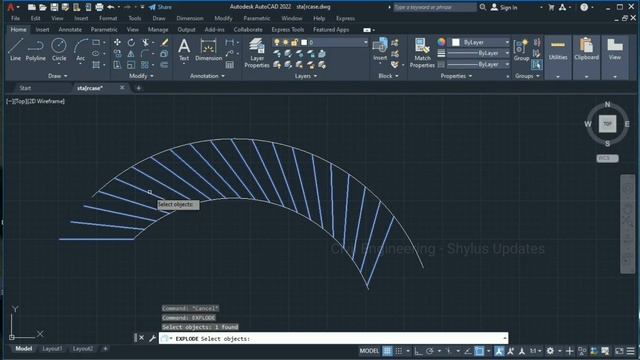Select the Trim tool
Screen dimensions: 640x360
click(x=145, y=42)
